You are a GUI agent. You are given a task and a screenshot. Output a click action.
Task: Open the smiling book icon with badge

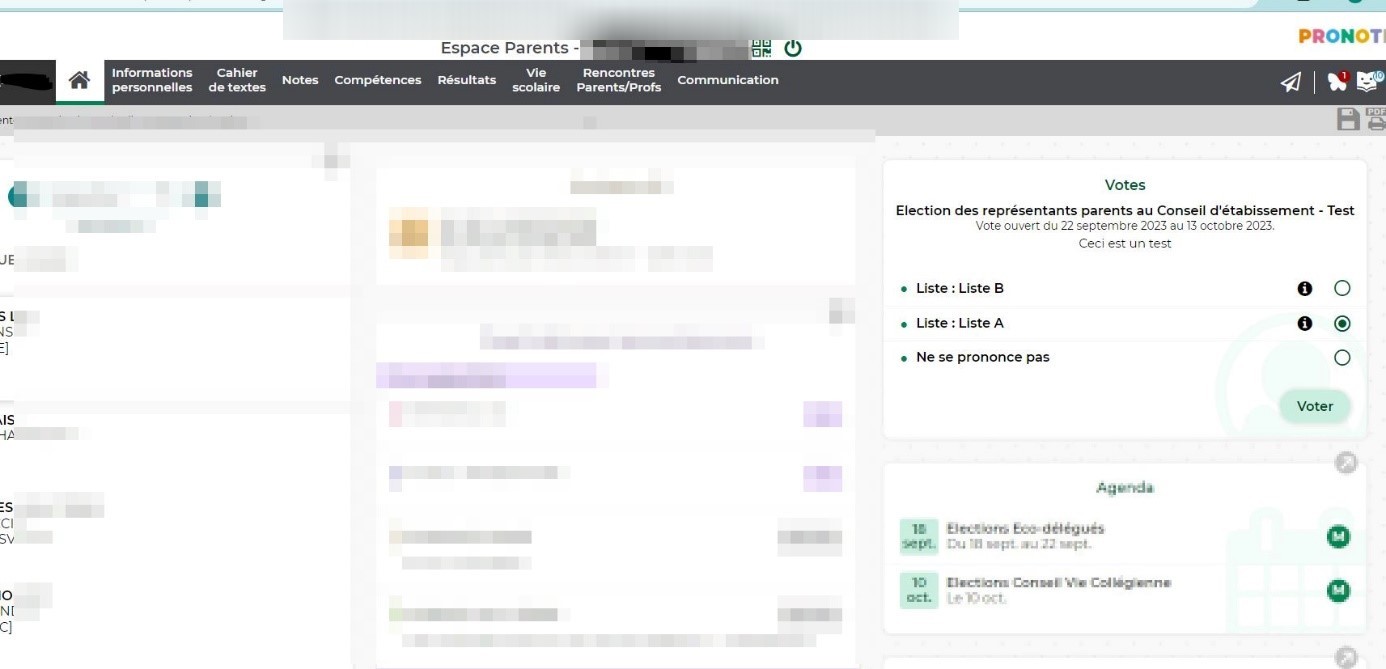coord(1369,81)
